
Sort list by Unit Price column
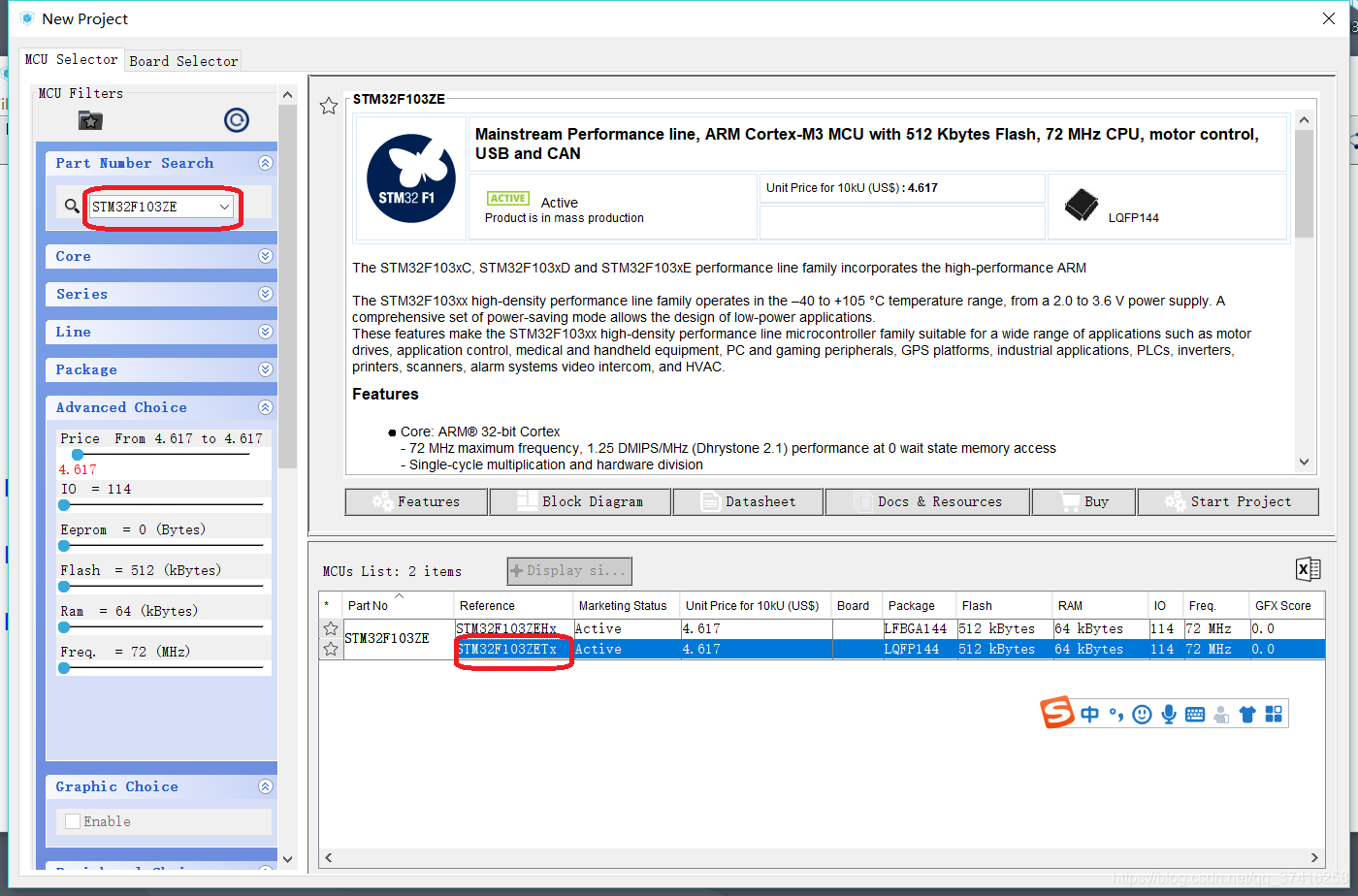757,605
